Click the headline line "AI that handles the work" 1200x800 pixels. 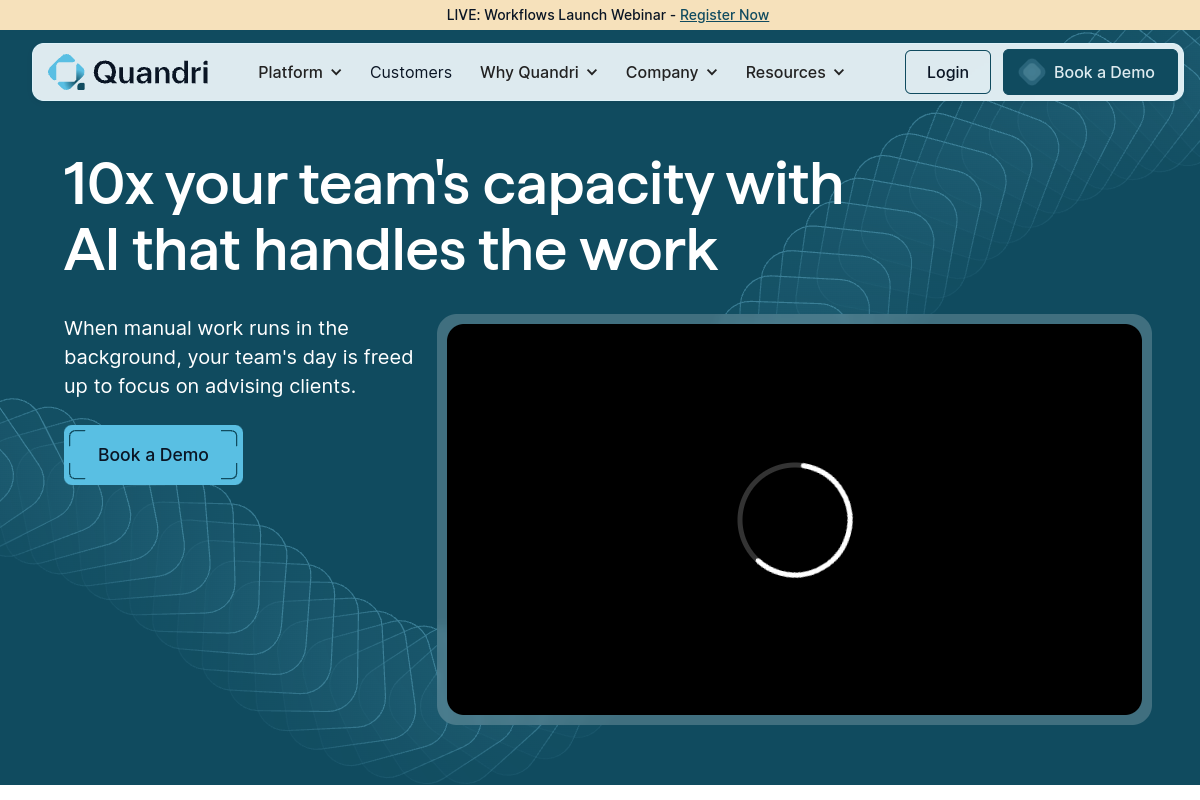tap(391, 250)
